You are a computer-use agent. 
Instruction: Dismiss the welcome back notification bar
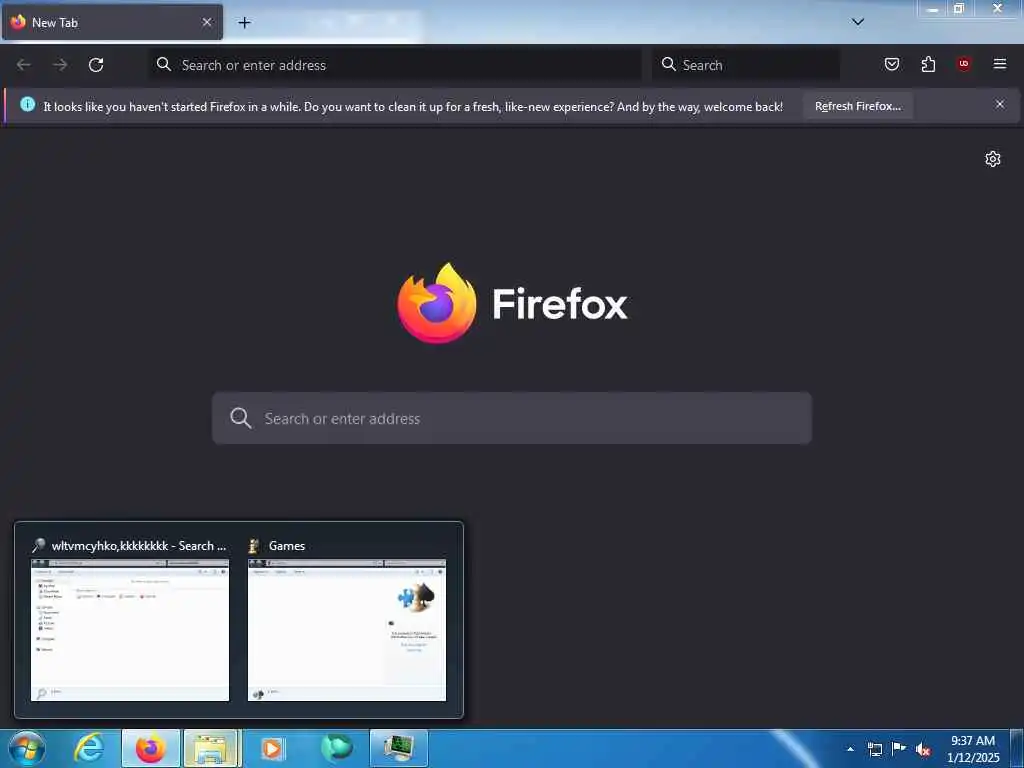tap(1000, 104)
